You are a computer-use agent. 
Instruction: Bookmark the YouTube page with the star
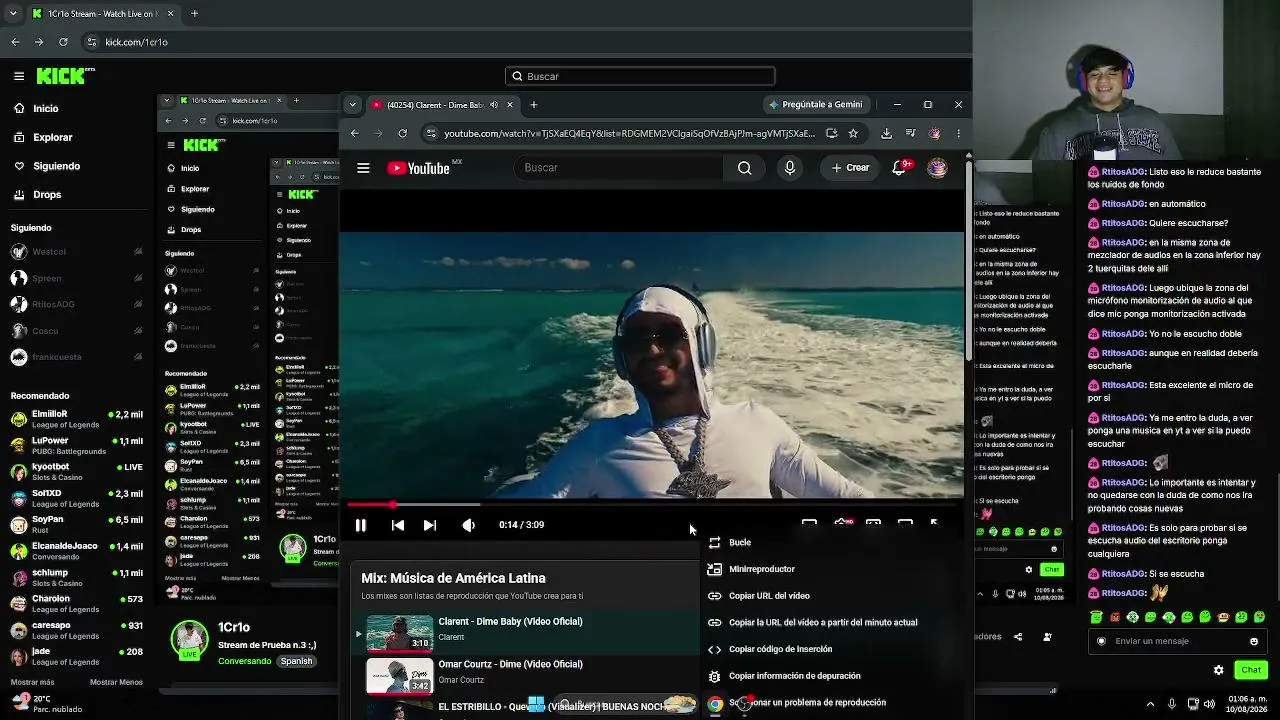[853, 133]
